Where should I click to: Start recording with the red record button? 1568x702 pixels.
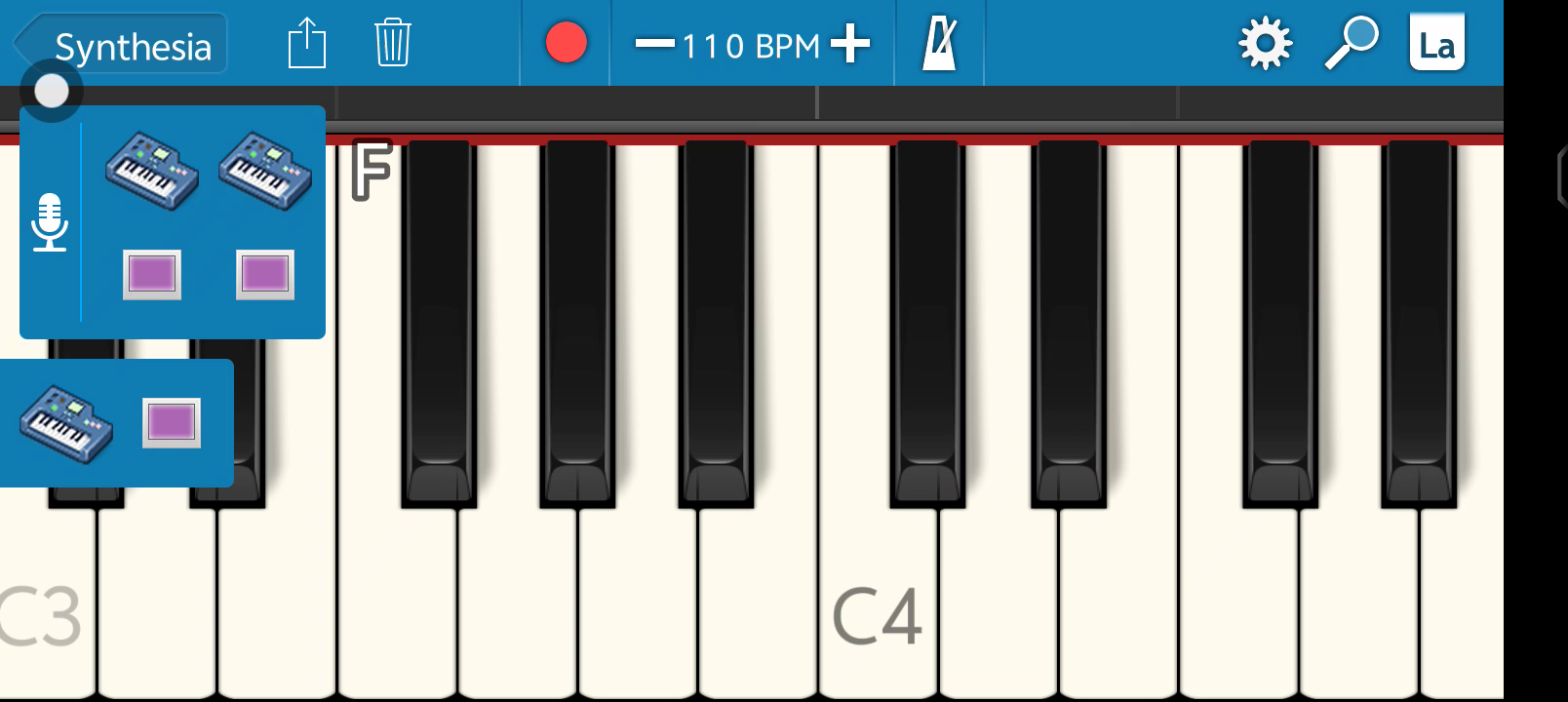tap(566, 44)
